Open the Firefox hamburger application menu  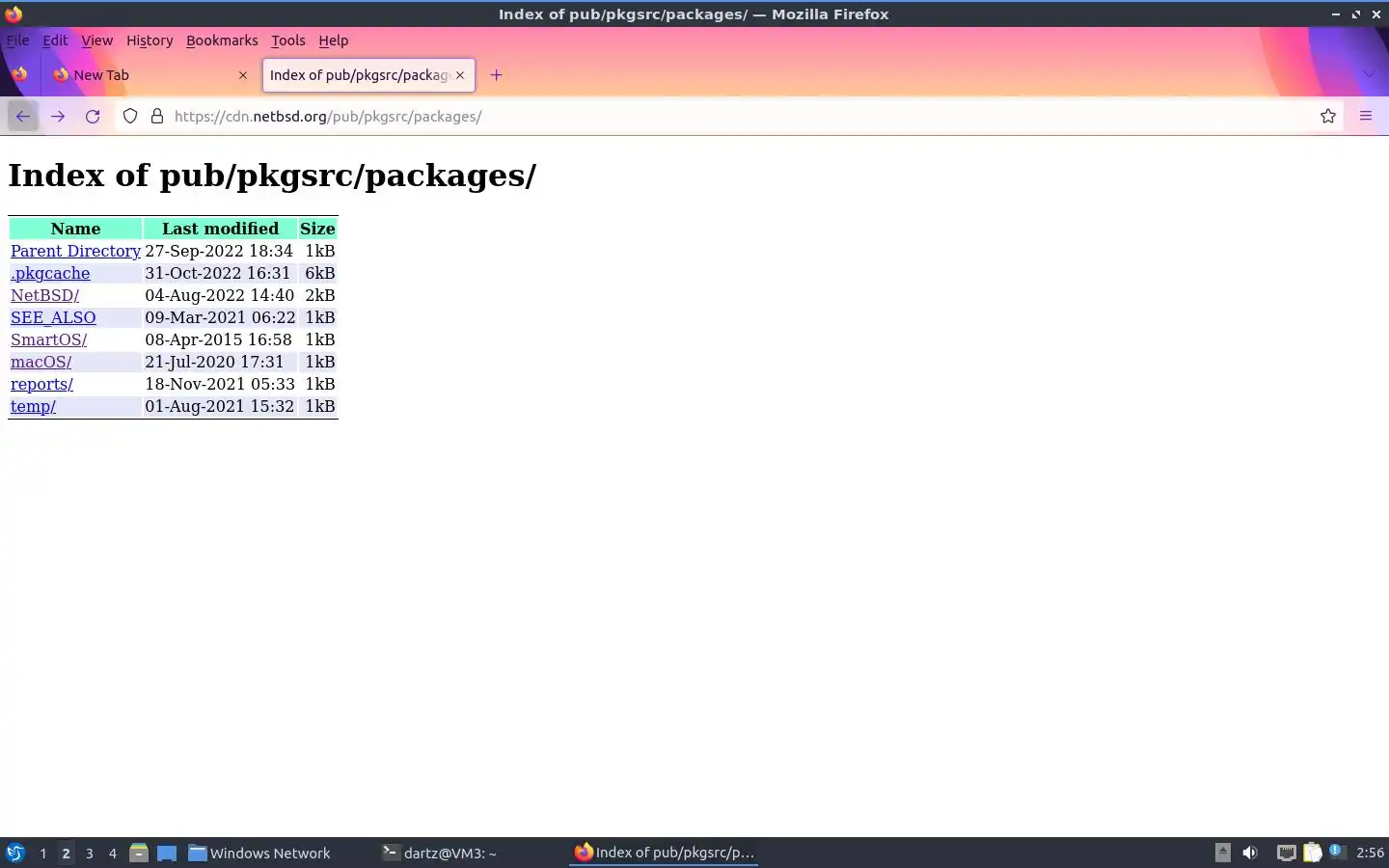coord(1366,116)
